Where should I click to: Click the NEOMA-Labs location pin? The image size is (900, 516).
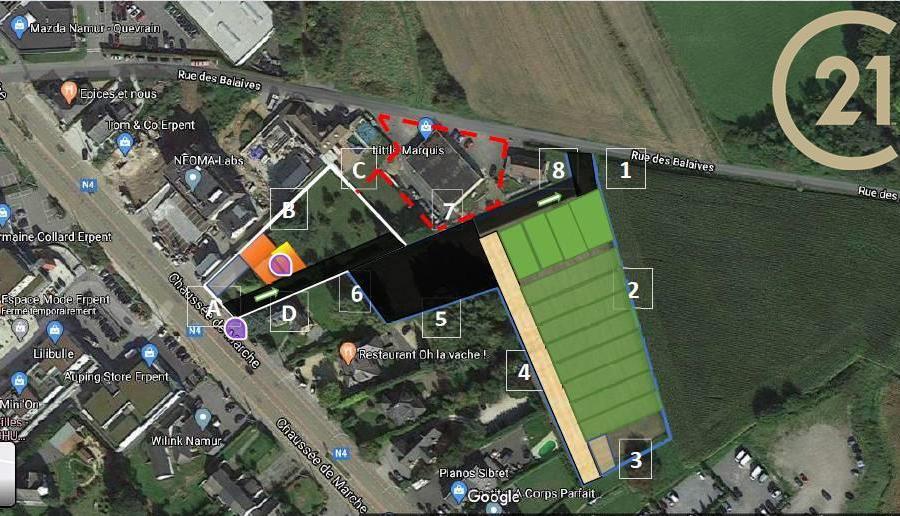(x=193, y=180)
